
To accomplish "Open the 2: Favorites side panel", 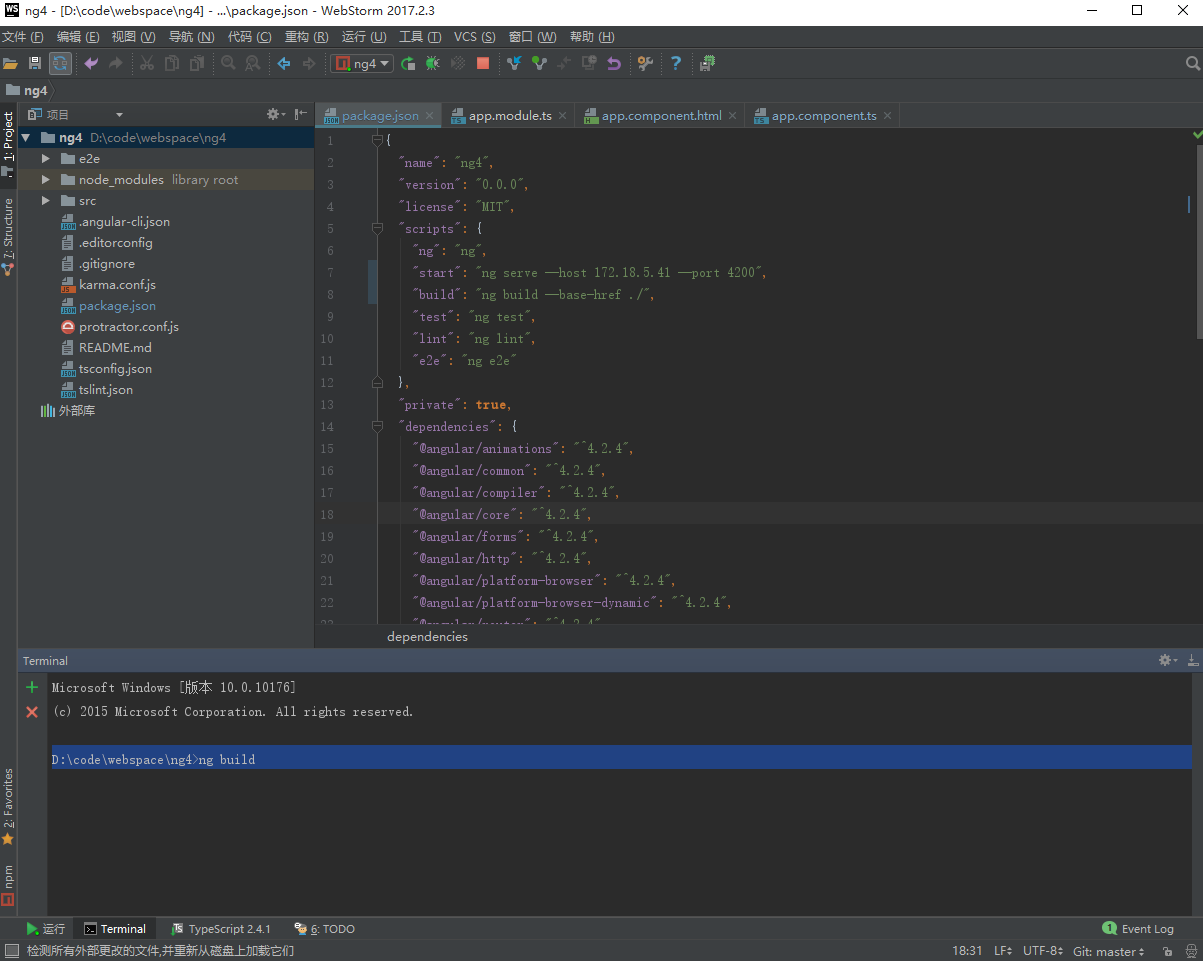I will click(x=8, y=806).
